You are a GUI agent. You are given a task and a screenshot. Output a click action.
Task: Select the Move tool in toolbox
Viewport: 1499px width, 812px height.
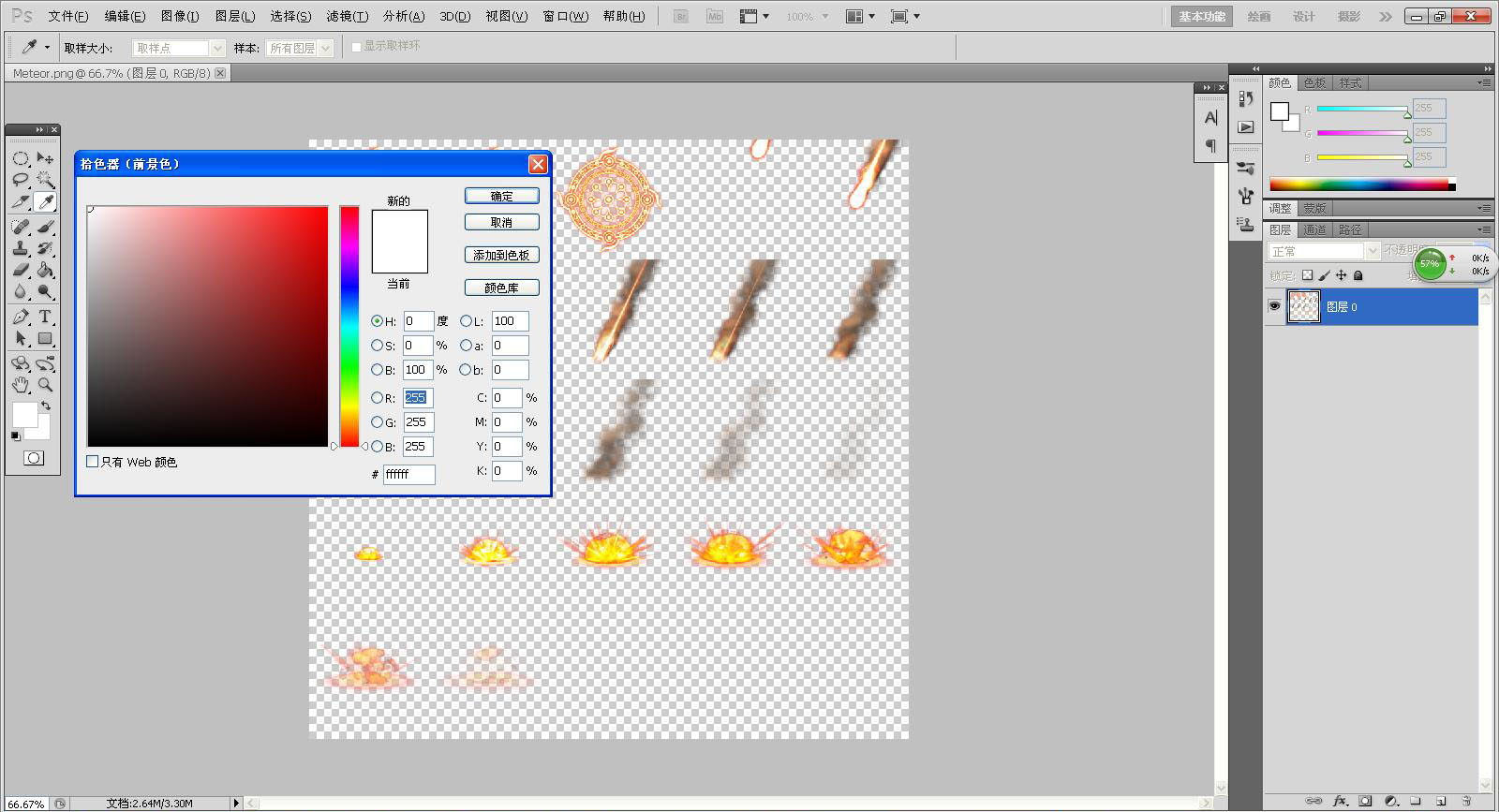[x=45, y=158]
